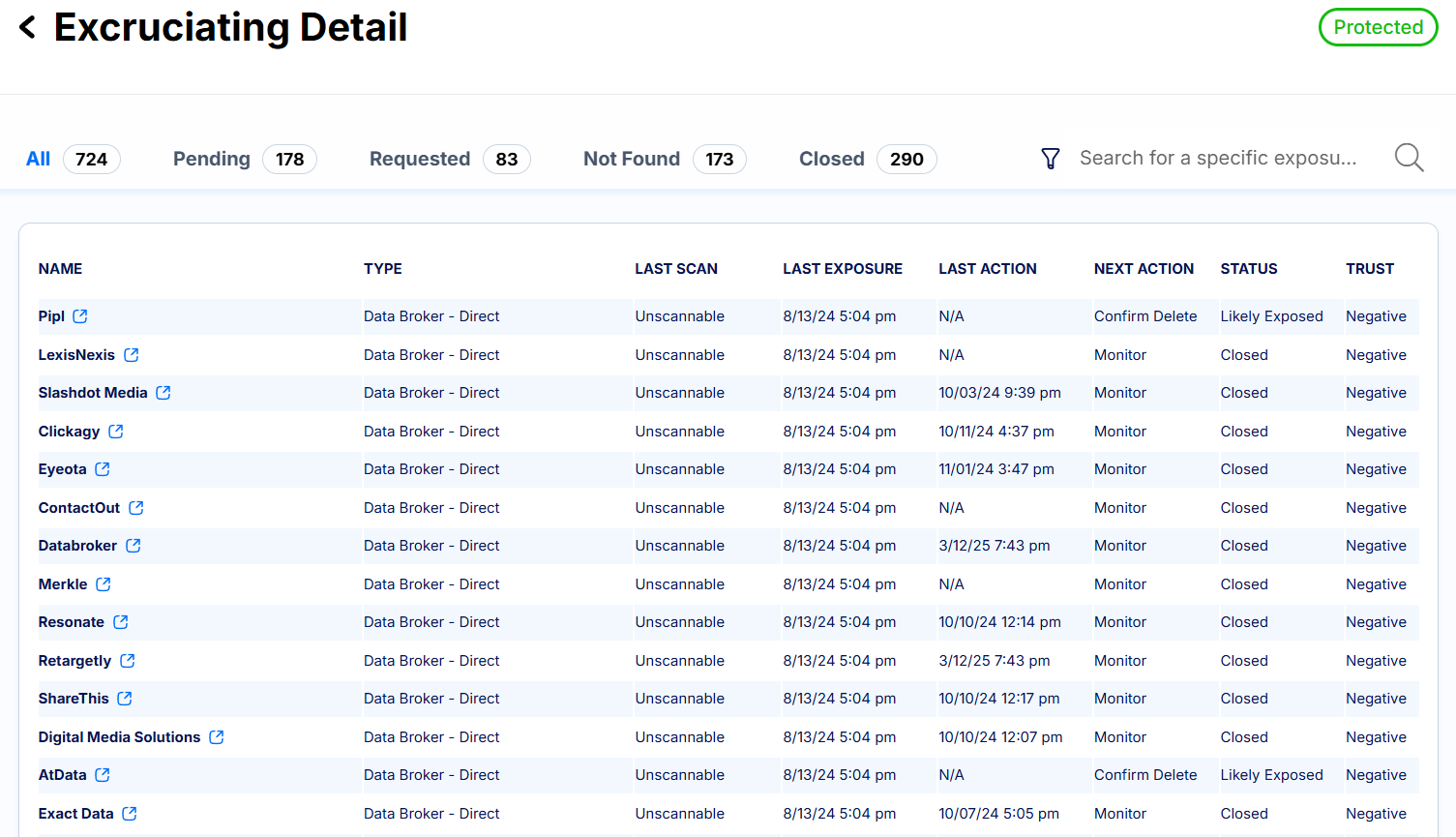Sort by the LAST ACTION column header
The image size is (1456, 837).
coord(988,269)
